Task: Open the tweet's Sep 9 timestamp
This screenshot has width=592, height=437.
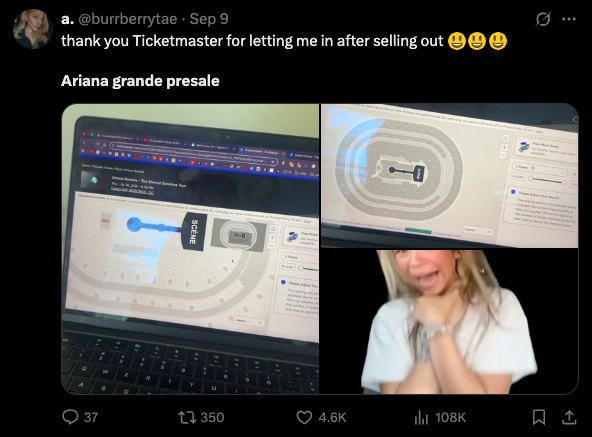Action: click(209, 19)
